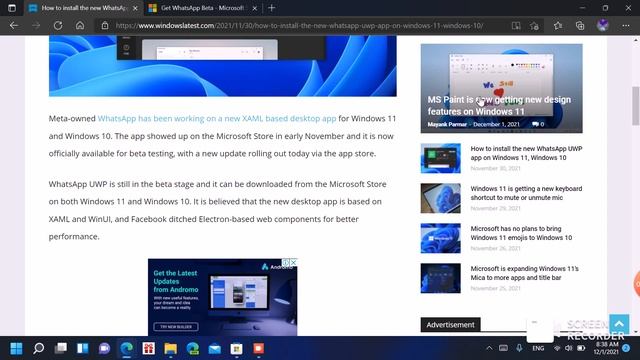Close the WhatsApp article tab
Image resolution: width=640 pixels, height=360 pixels.
tap(135, 8)
